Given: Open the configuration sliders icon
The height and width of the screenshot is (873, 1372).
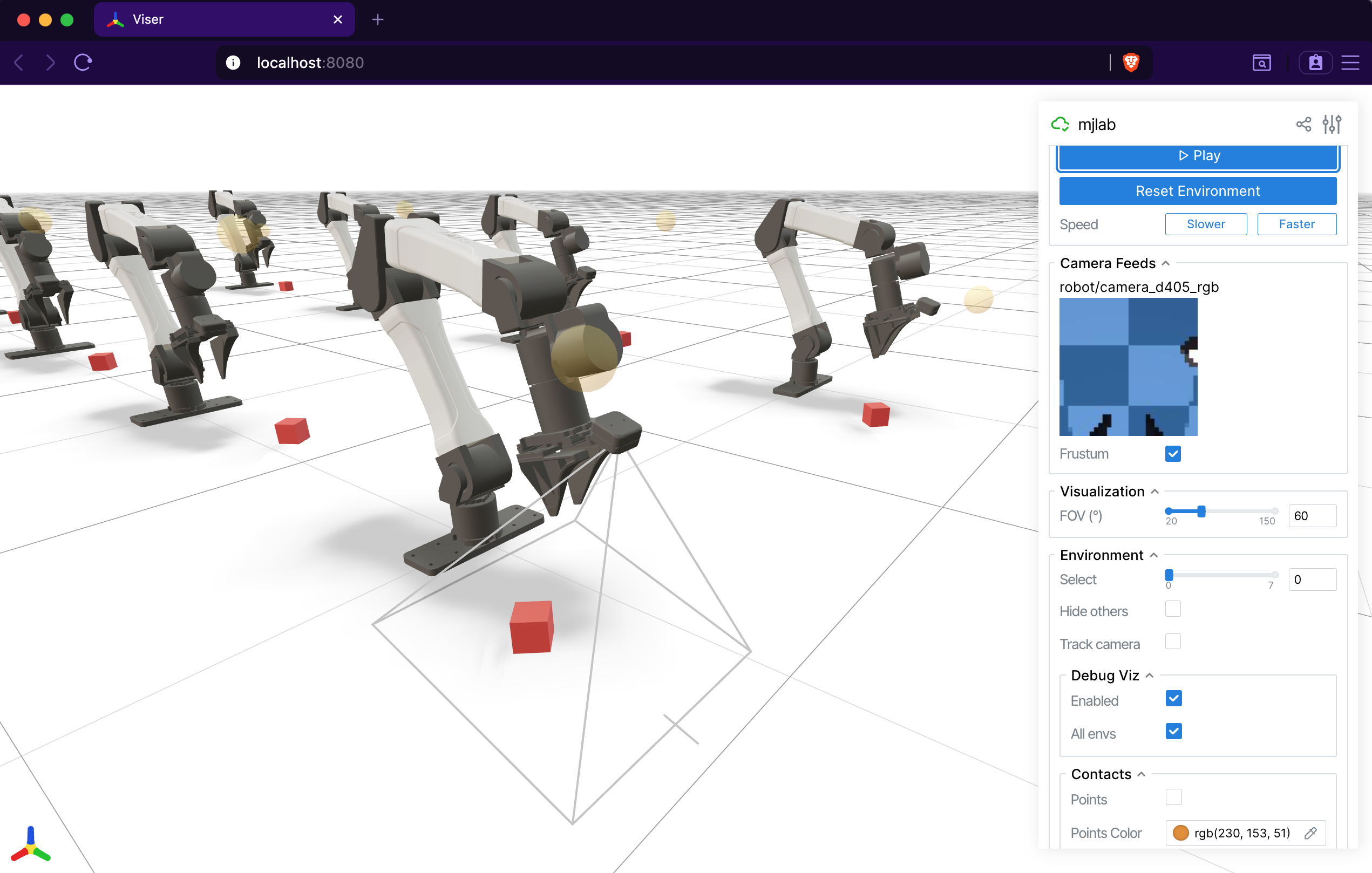Looking at the screenshot, I should coord(1332,124).
